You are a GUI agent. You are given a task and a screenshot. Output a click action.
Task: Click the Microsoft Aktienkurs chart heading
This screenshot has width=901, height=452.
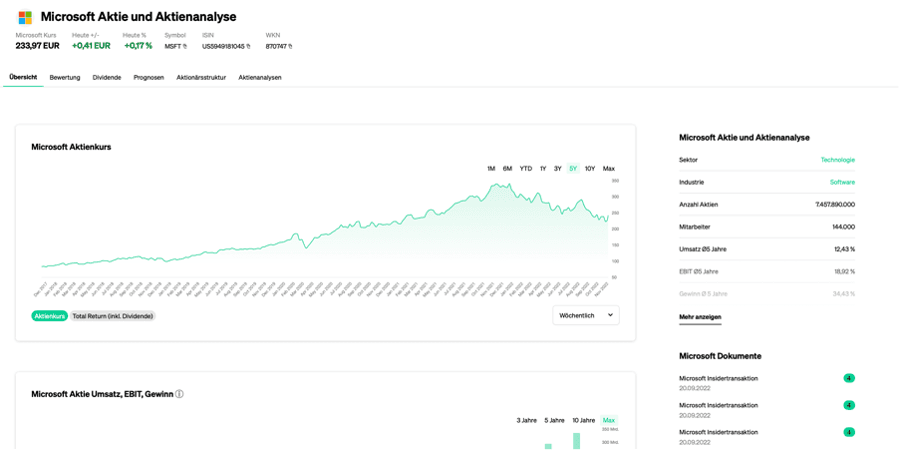(x=71, y=147)
